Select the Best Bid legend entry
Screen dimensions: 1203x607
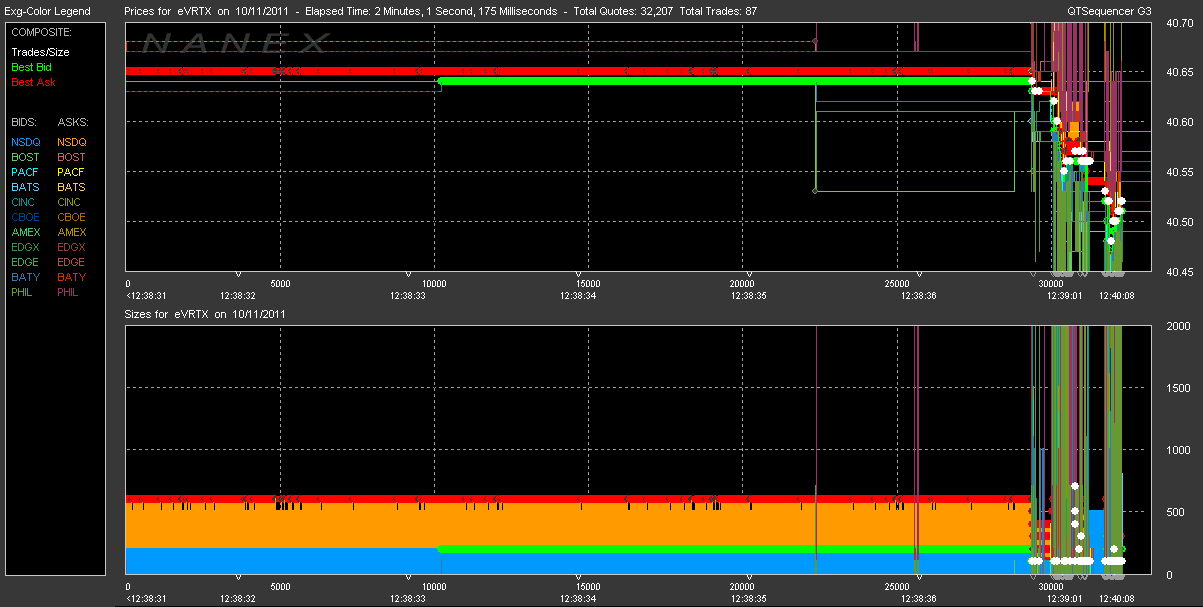[31, 67]
